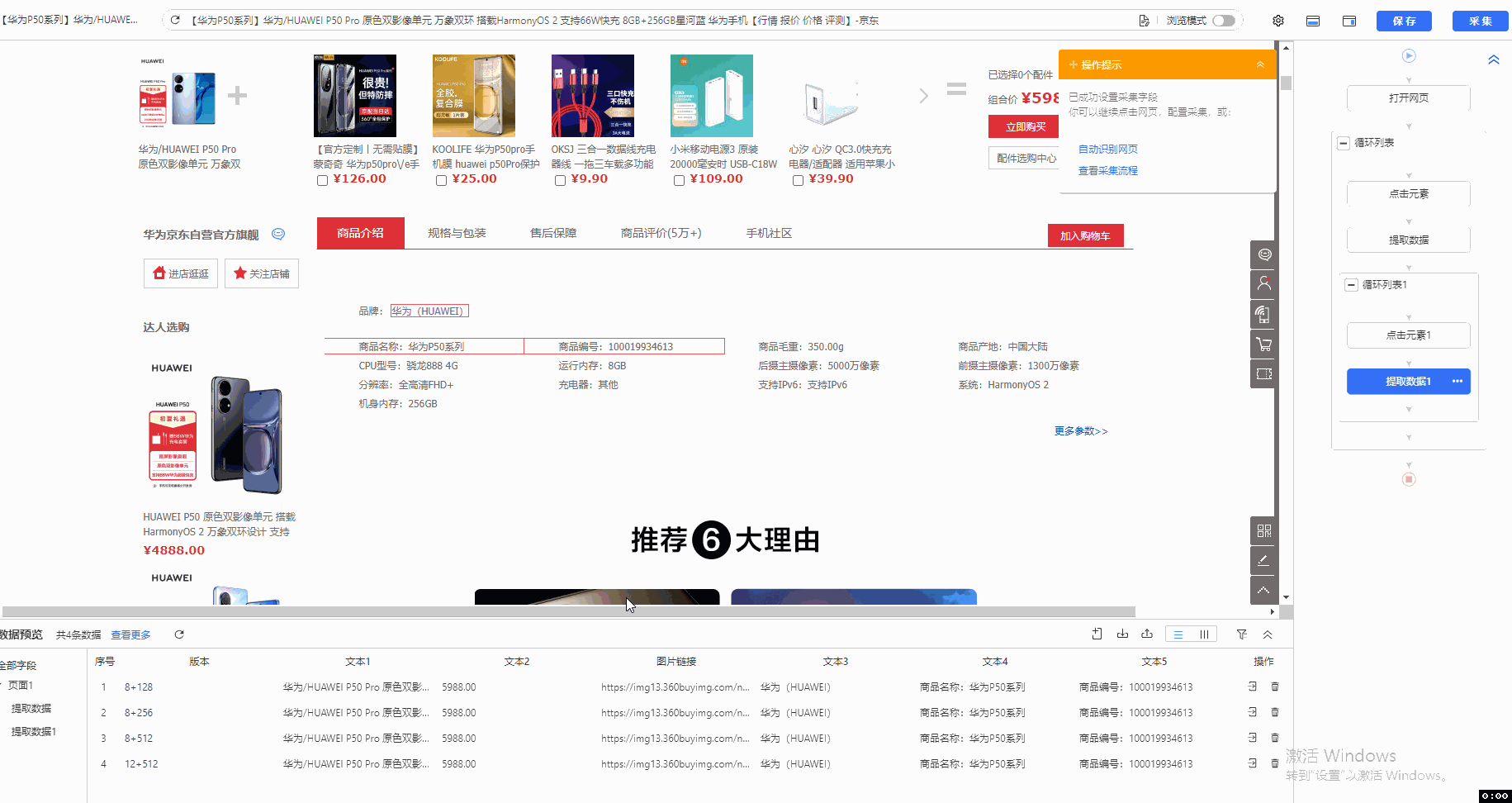1512x803 pixels.
Task: Click the move icon for row 2
Action: coord(1253,712)
